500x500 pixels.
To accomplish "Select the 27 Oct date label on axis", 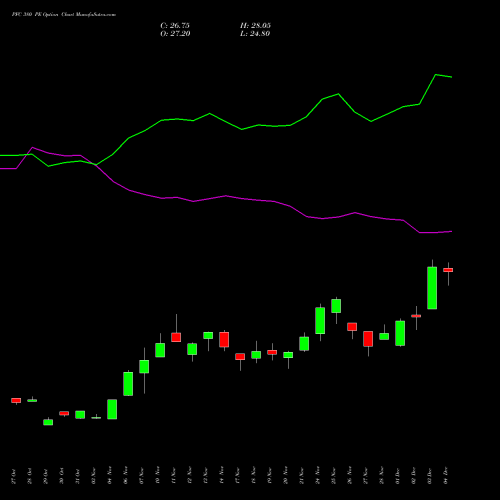I will click(x=13, y=476).
